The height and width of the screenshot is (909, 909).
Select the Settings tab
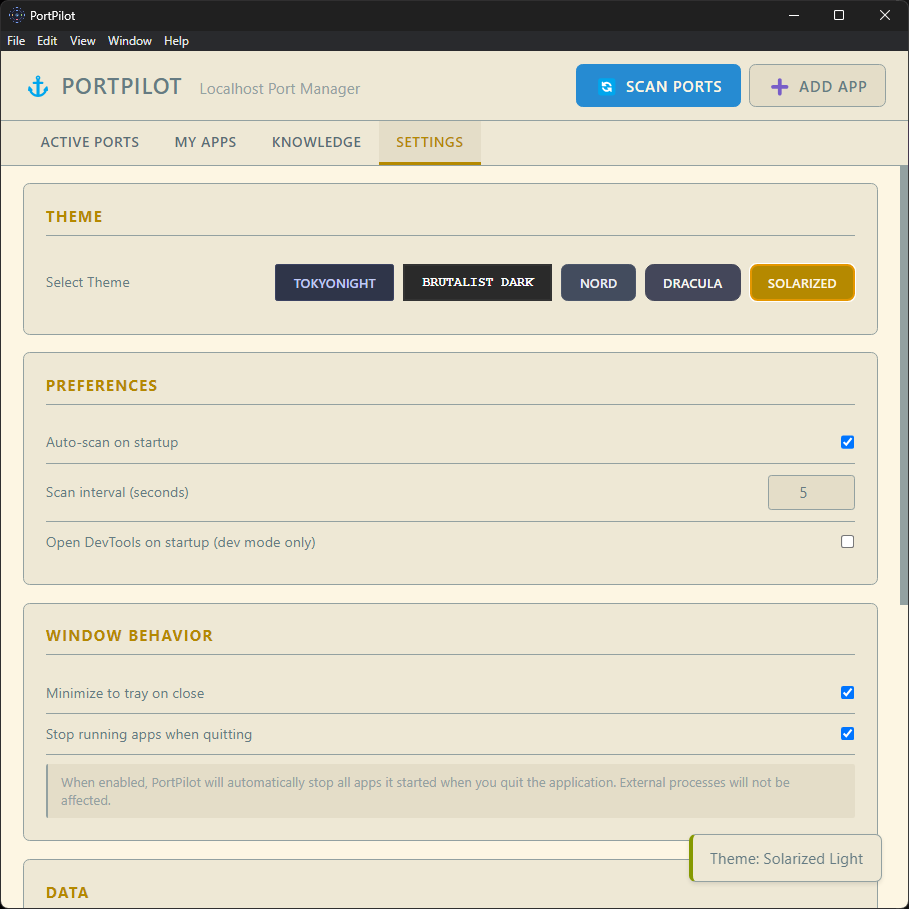(x=429, y=142)
